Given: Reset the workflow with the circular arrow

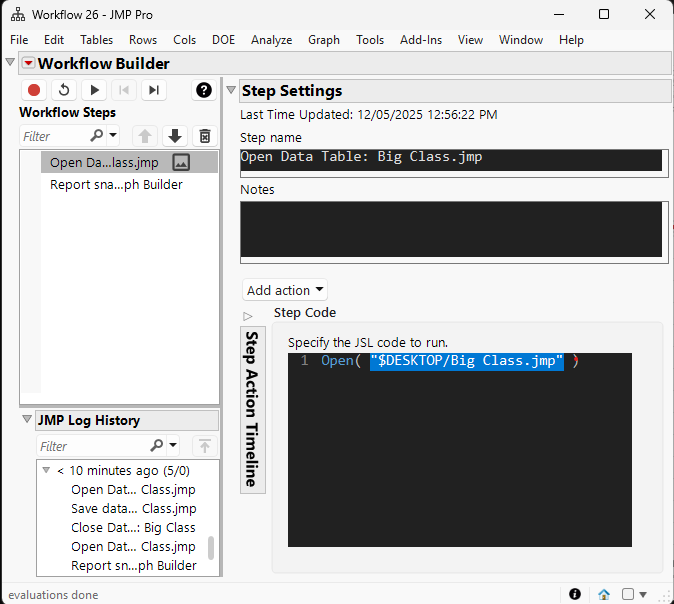Looking at the screenshot, I should tap(64, 90).
